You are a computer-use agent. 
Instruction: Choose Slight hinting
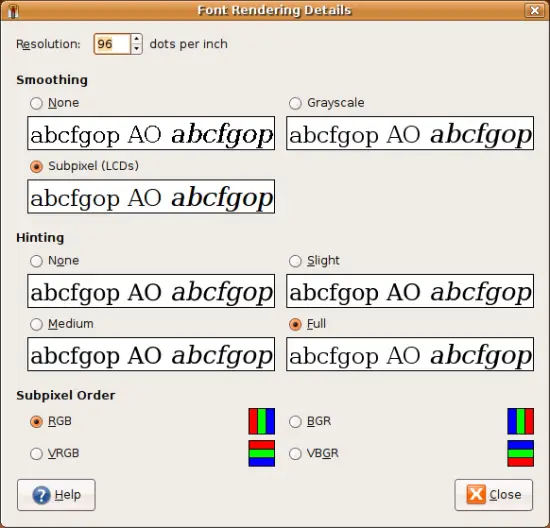(x=295, y=261)
